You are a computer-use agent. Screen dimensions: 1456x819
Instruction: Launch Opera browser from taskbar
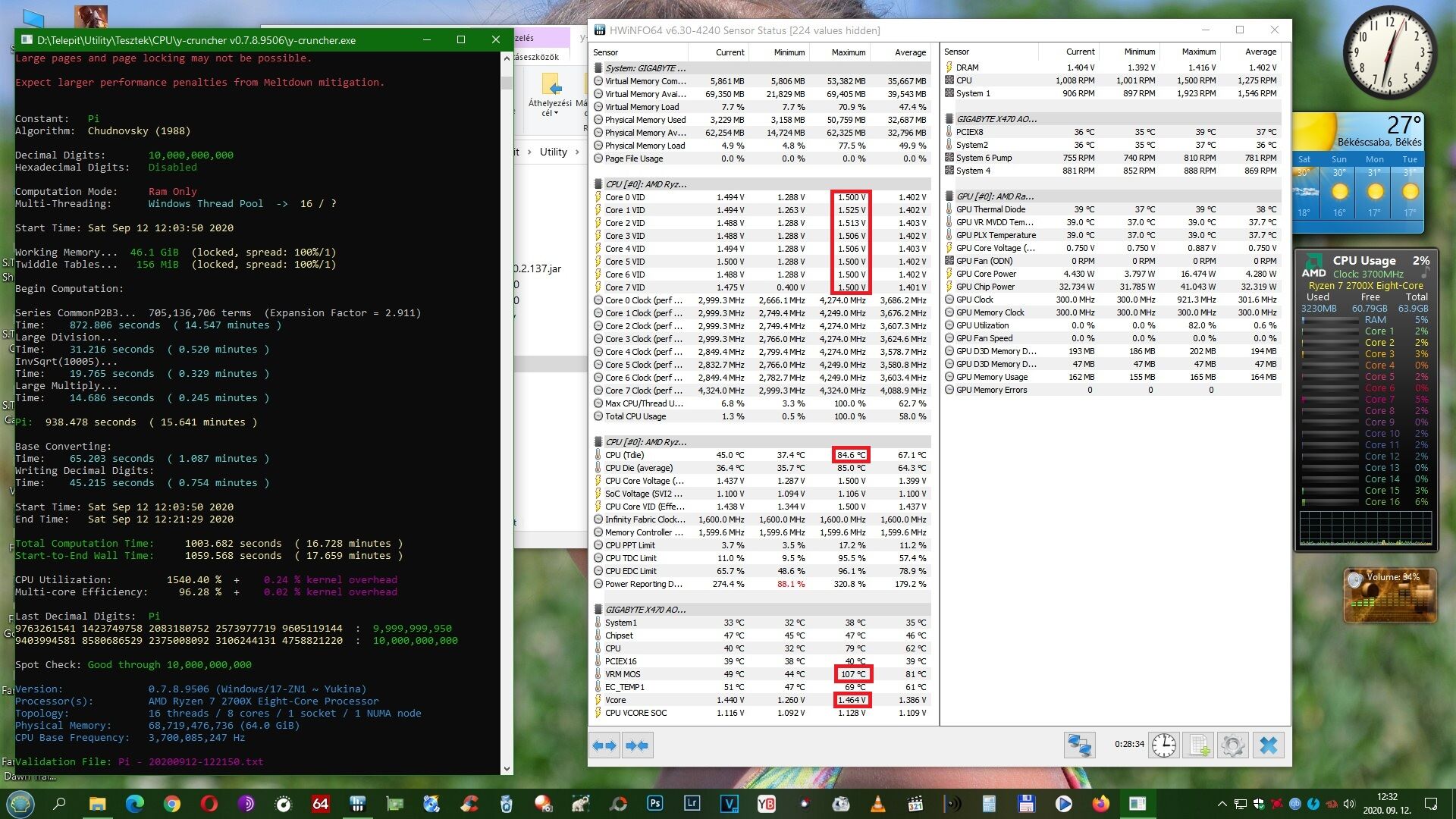[209, 804]
